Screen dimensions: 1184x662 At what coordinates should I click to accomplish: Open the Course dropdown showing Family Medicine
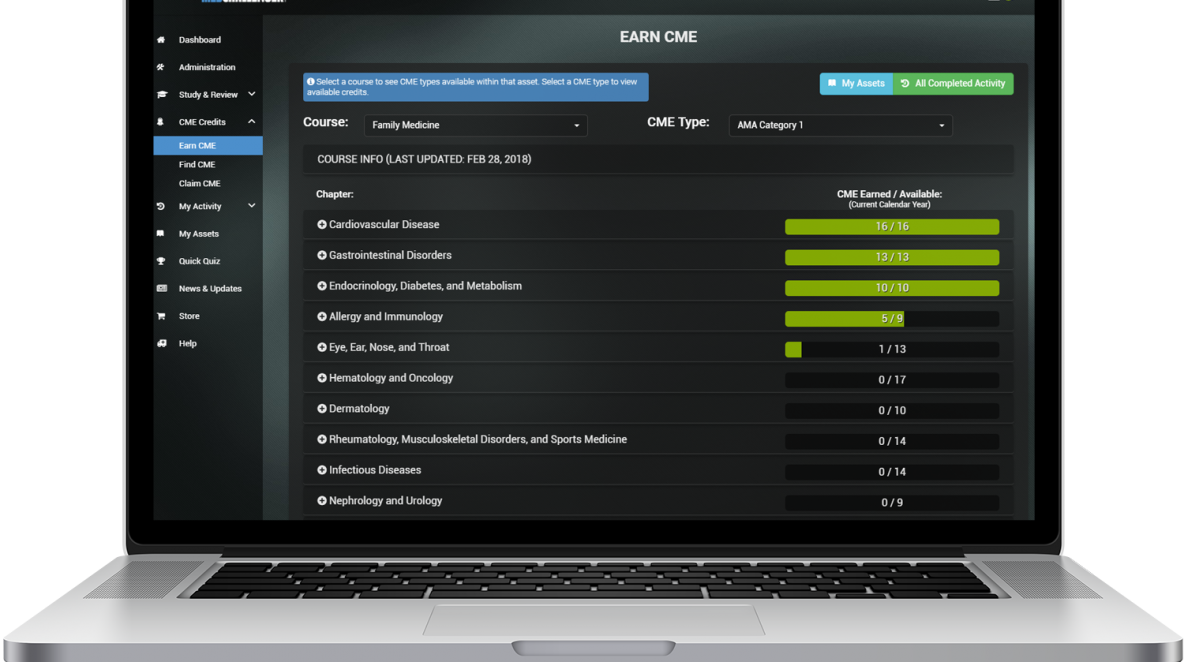[476, 125]
